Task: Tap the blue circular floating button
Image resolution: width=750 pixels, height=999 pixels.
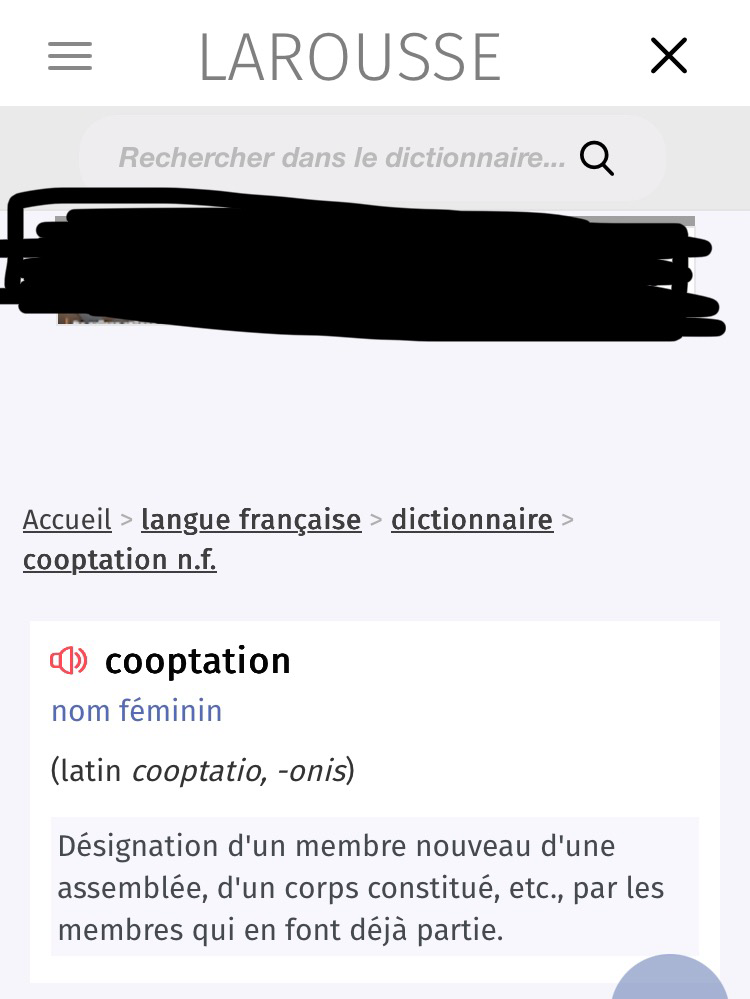Action: 670,980
